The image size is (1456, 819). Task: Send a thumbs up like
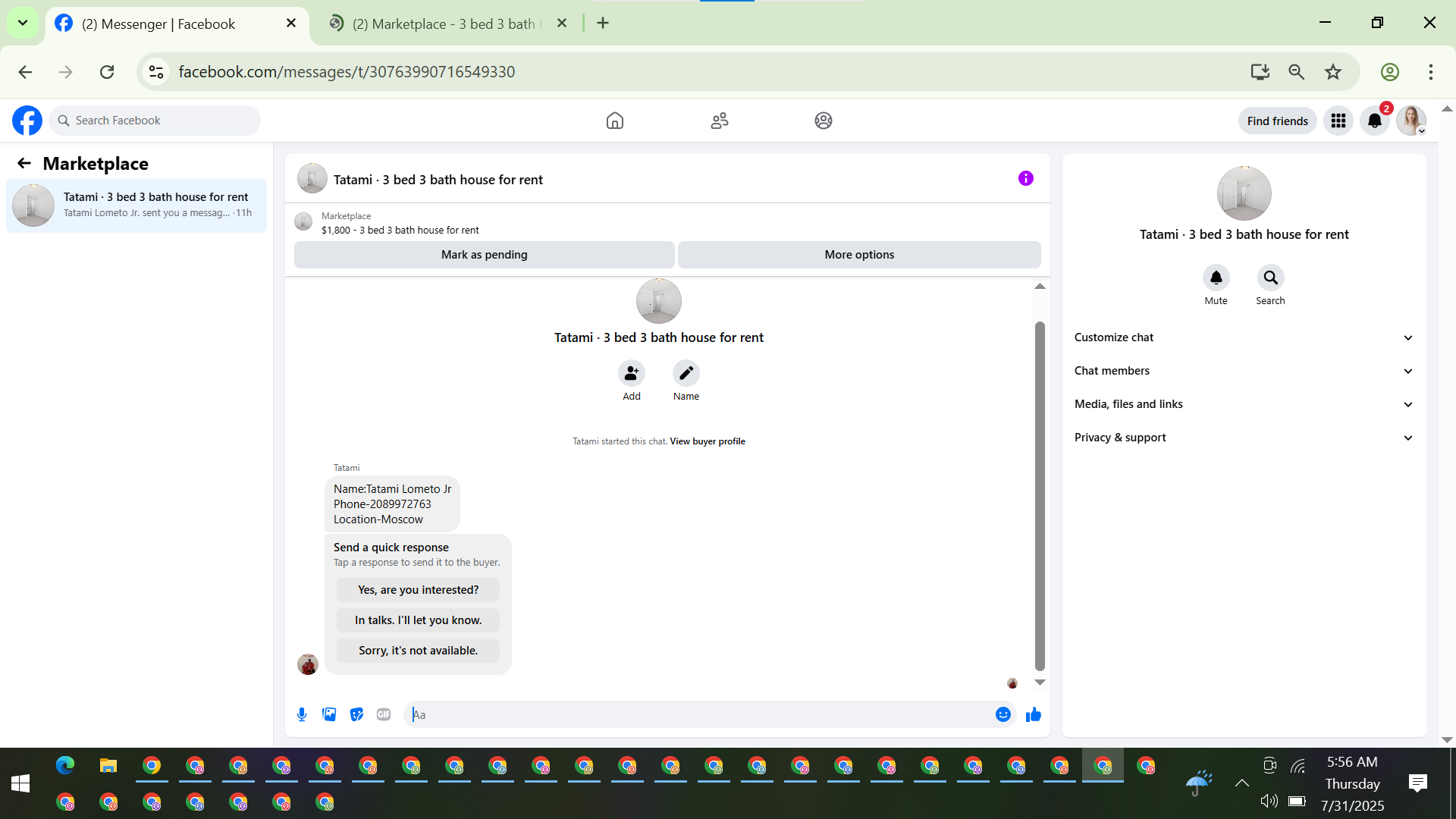pyautogui.click(x=1033, y=714)
